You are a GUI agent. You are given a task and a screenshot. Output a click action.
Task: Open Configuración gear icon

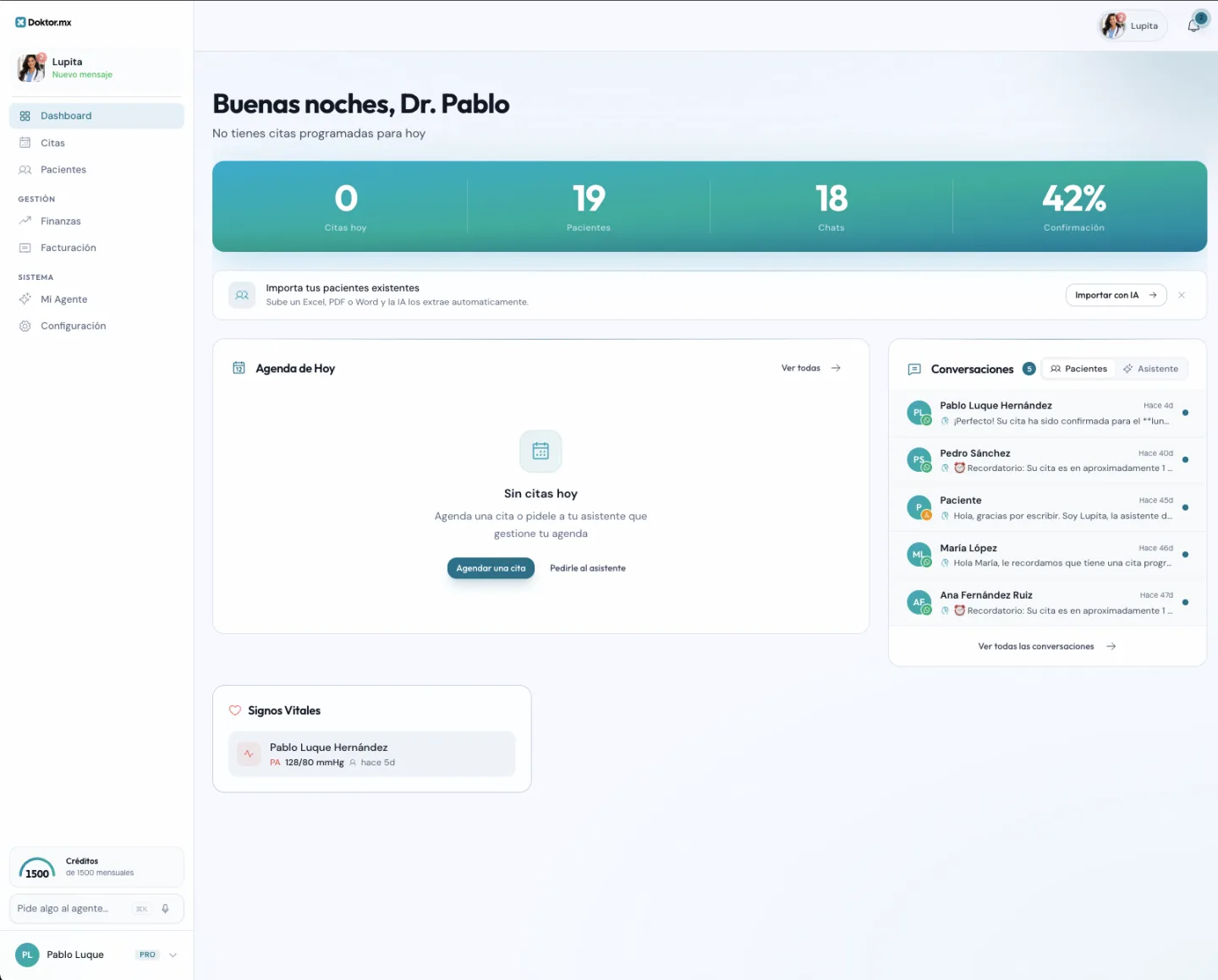point(25,326)
